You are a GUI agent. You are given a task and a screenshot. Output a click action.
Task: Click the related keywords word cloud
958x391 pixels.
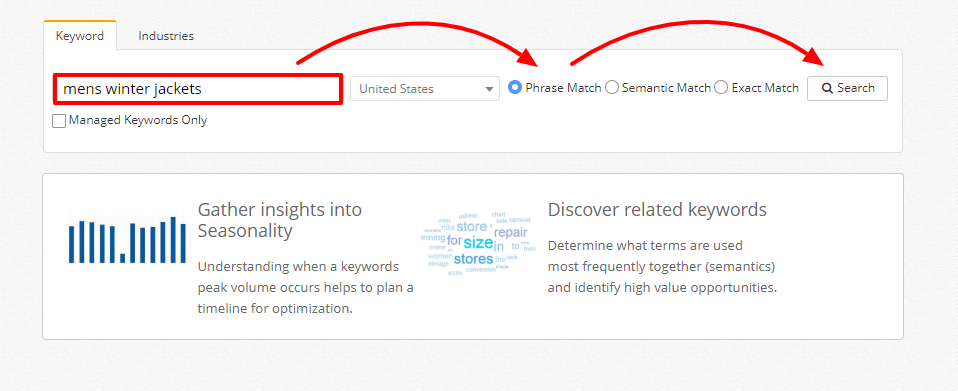pos(478,244)
